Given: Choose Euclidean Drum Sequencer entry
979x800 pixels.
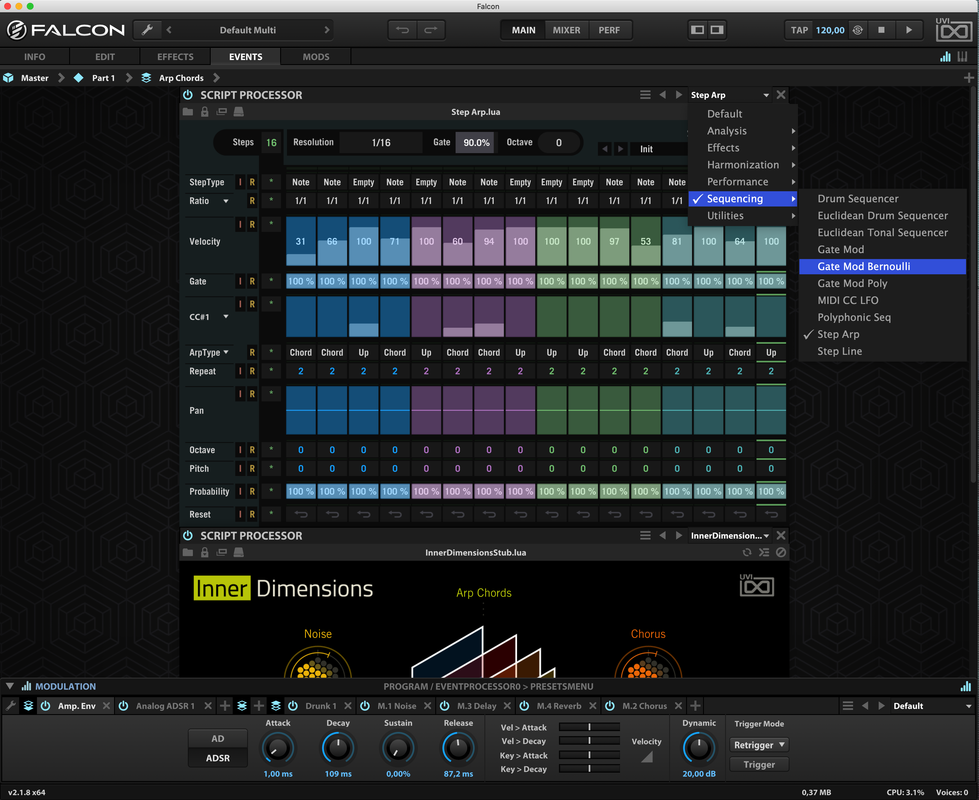Looking at the screenshot, I should pos(882,215).
